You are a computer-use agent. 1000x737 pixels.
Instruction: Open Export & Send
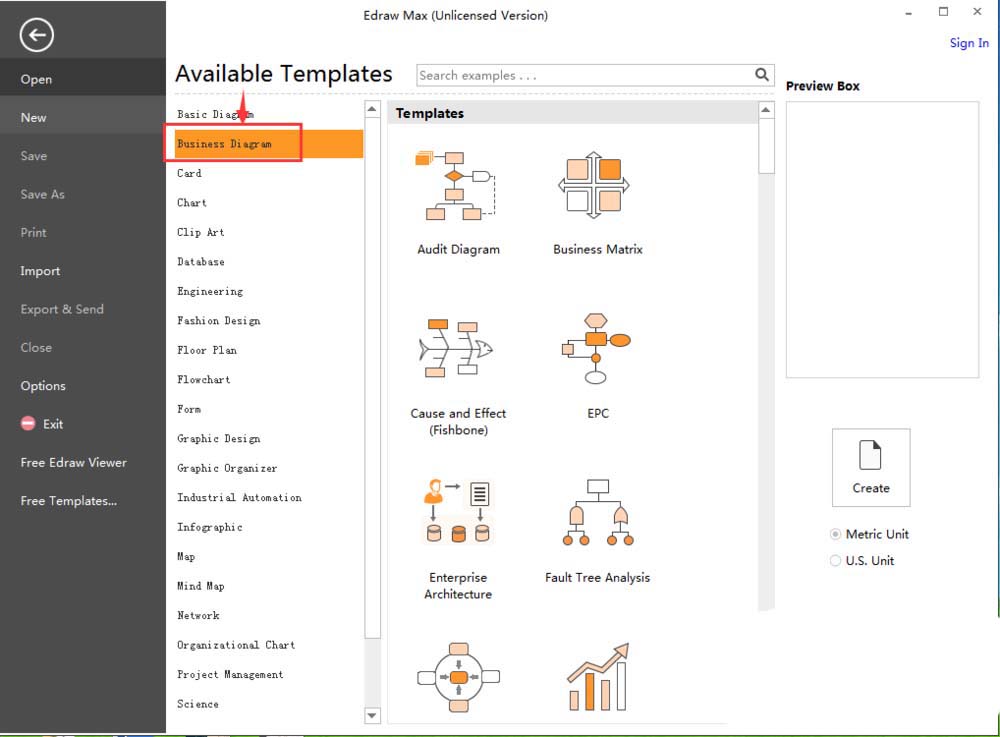[x=62, y=309]
